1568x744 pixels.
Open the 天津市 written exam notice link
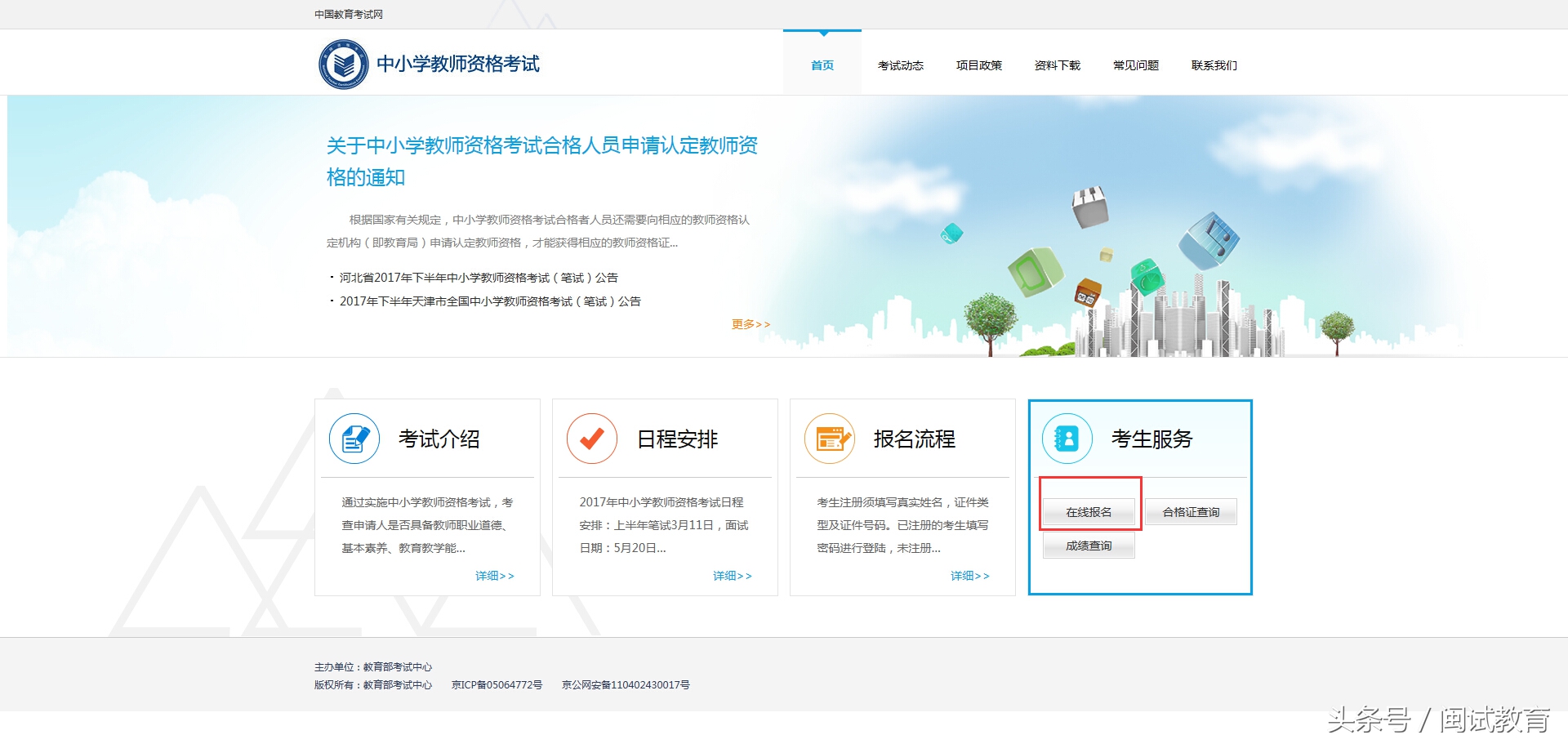point(489,301)
